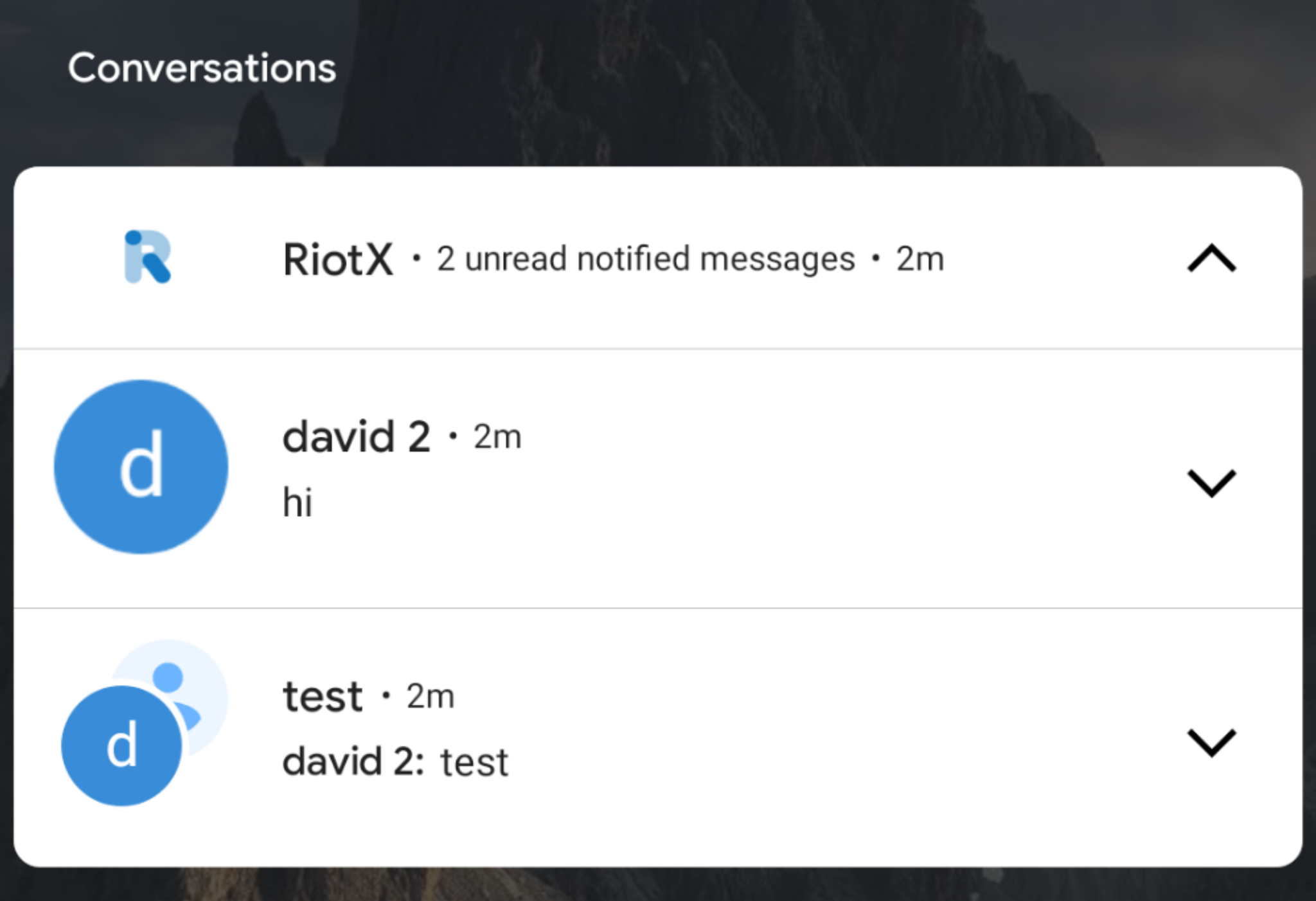Image resolution: width=1316 pixels, height=901 pixels.
Task: Click the RiotX app name label
Action: [x=338, y=260]
